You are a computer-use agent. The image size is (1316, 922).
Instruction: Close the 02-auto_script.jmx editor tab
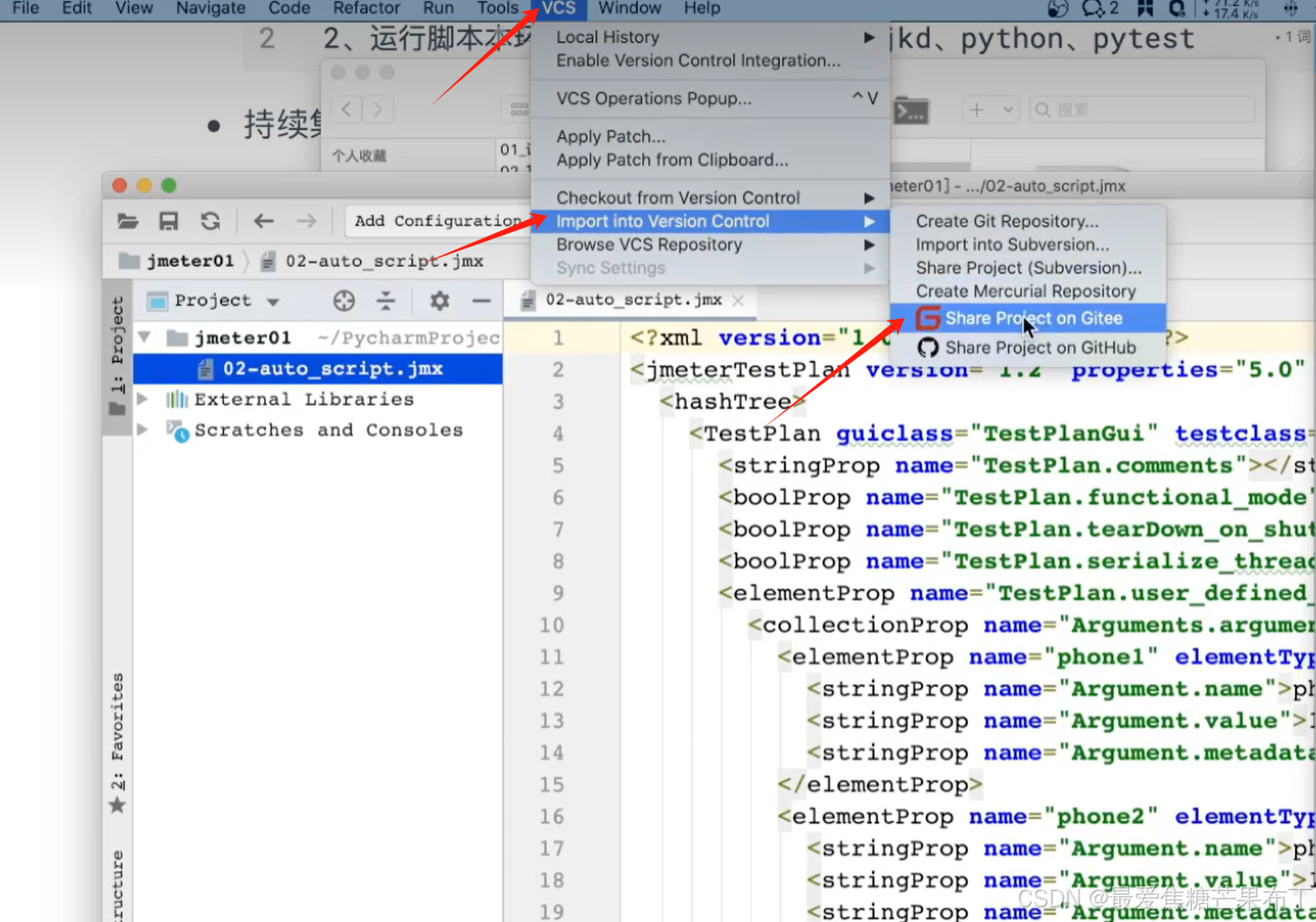point(738,300)
